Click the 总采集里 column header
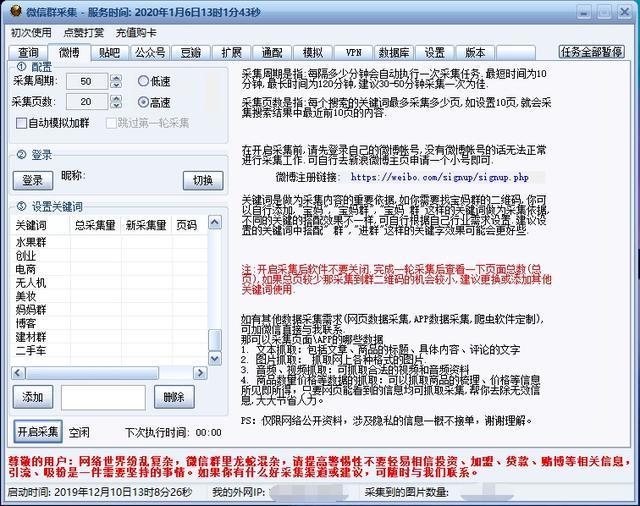 click(96, 225)
